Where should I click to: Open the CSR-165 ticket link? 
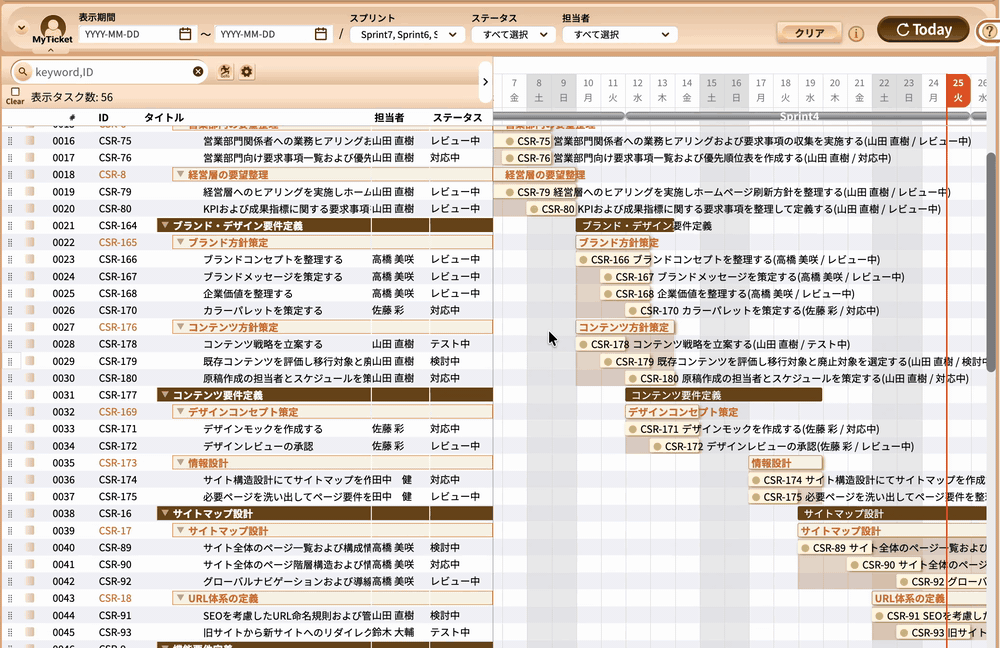click(118, 242)
